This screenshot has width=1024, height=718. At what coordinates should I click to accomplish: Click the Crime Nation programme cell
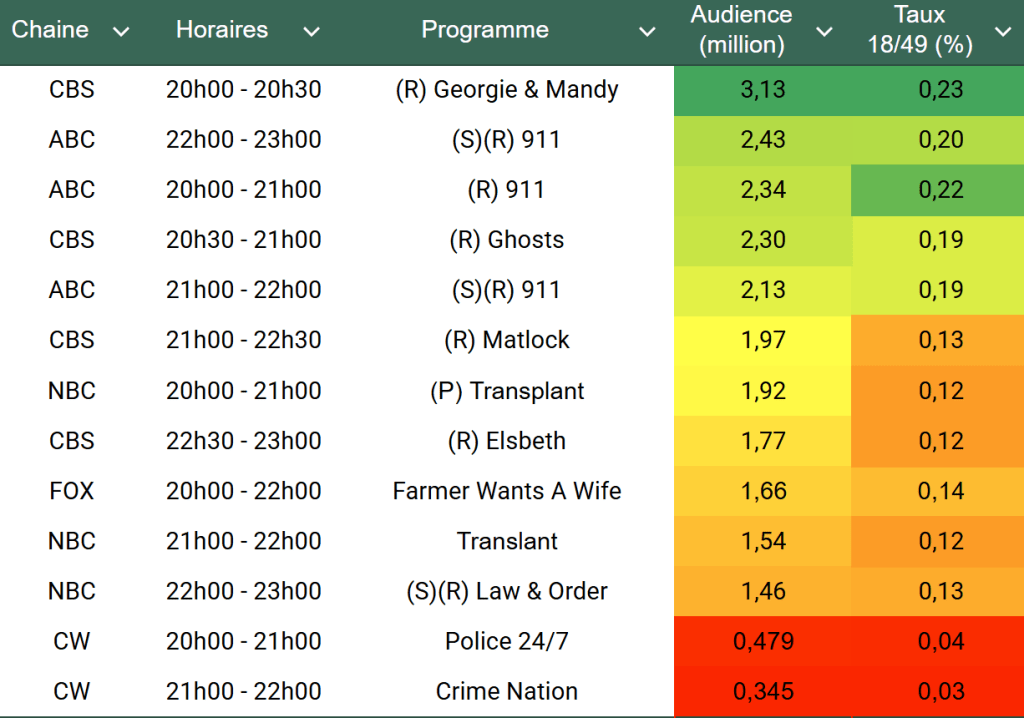506,691
